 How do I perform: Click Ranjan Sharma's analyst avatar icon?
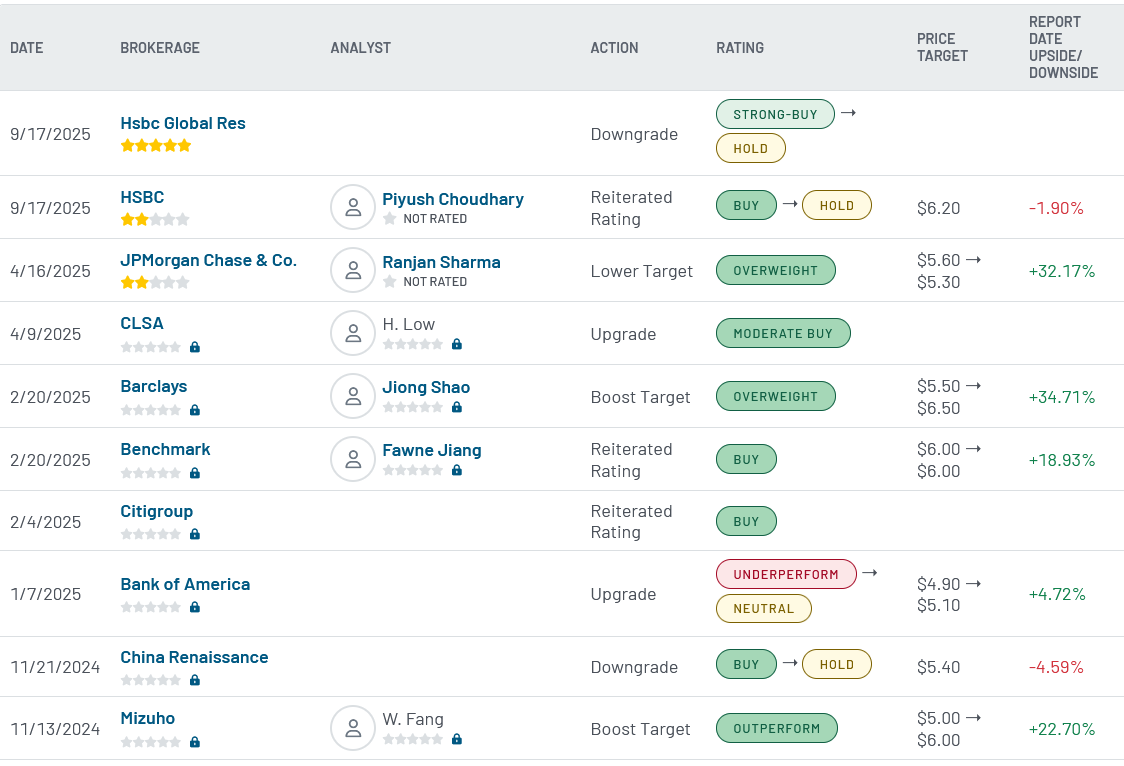(x=353, y=271)
